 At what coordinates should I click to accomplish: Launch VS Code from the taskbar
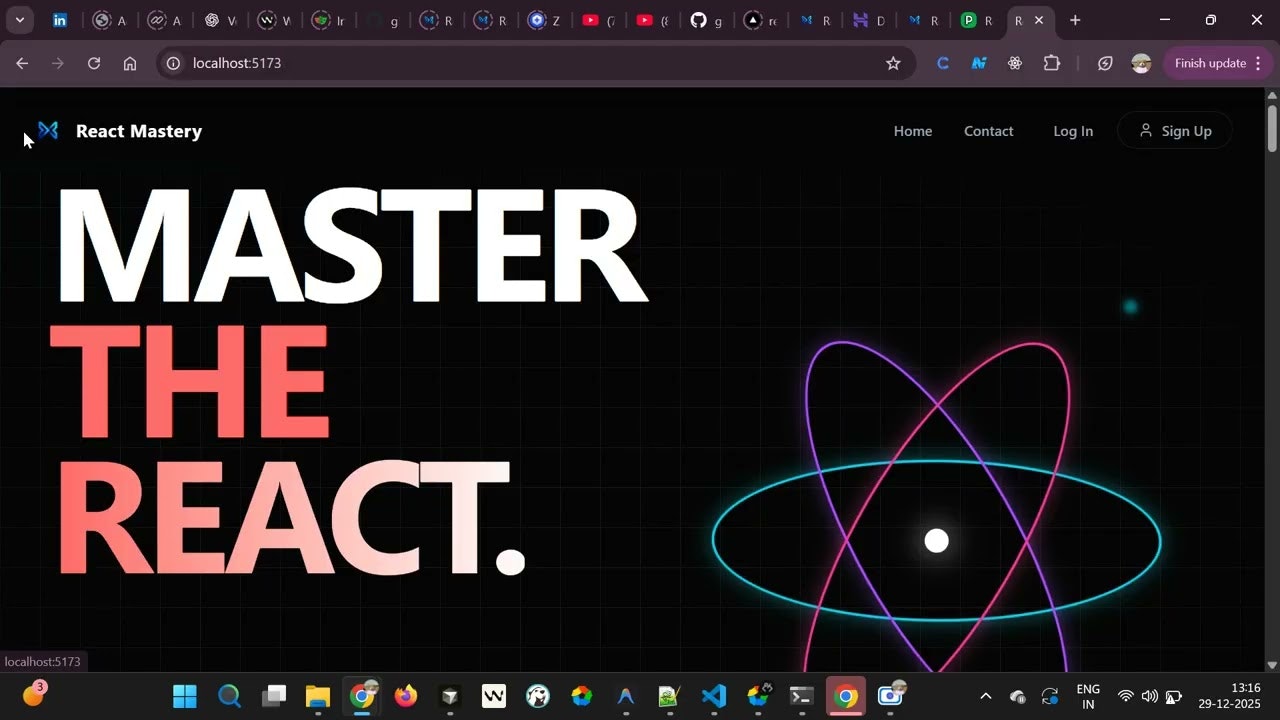pyautogui.click(x=713, y=695)
